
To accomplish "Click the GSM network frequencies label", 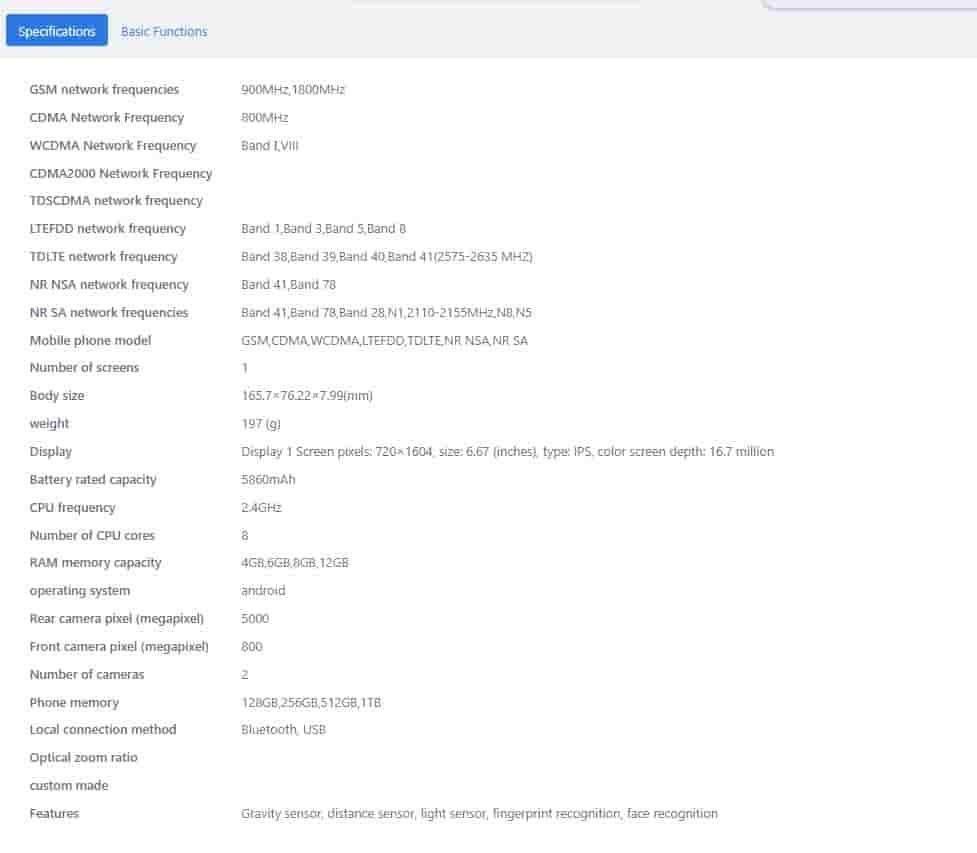I will point(104,90).
